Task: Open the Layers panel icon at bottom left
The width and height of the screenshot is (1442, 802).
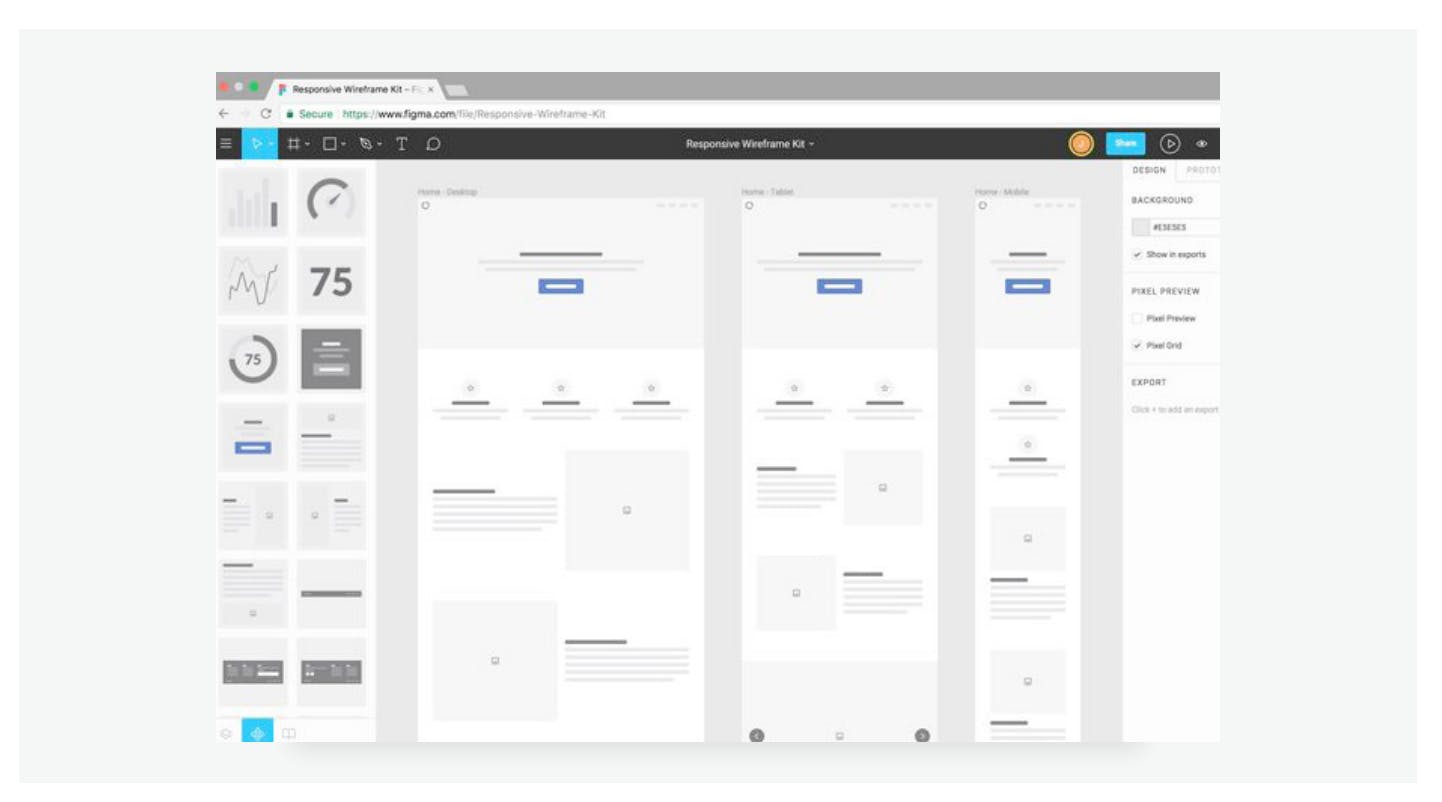Action: [x=226, y=733]
